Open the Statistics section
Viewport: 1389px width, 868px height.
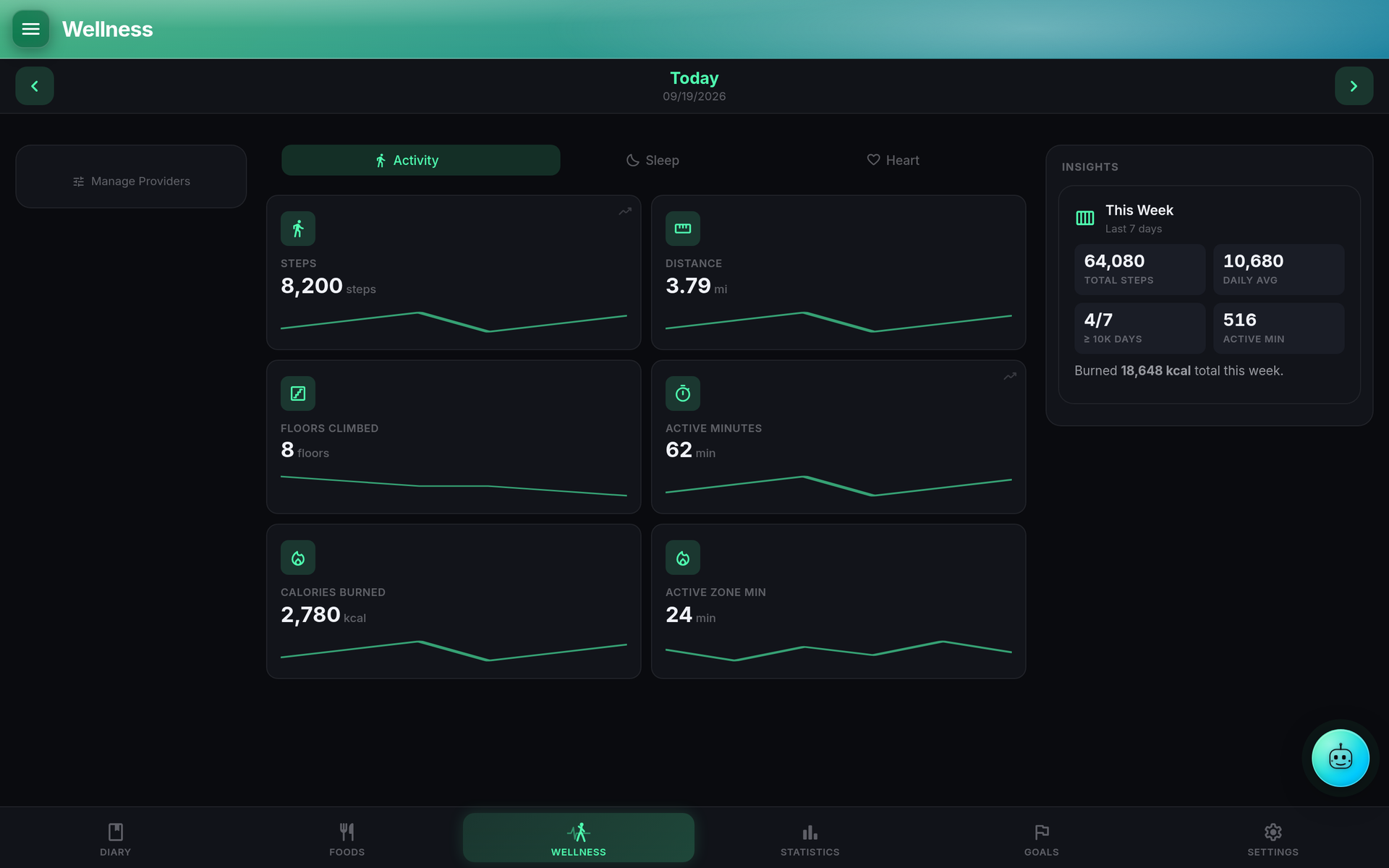(810, 839)
